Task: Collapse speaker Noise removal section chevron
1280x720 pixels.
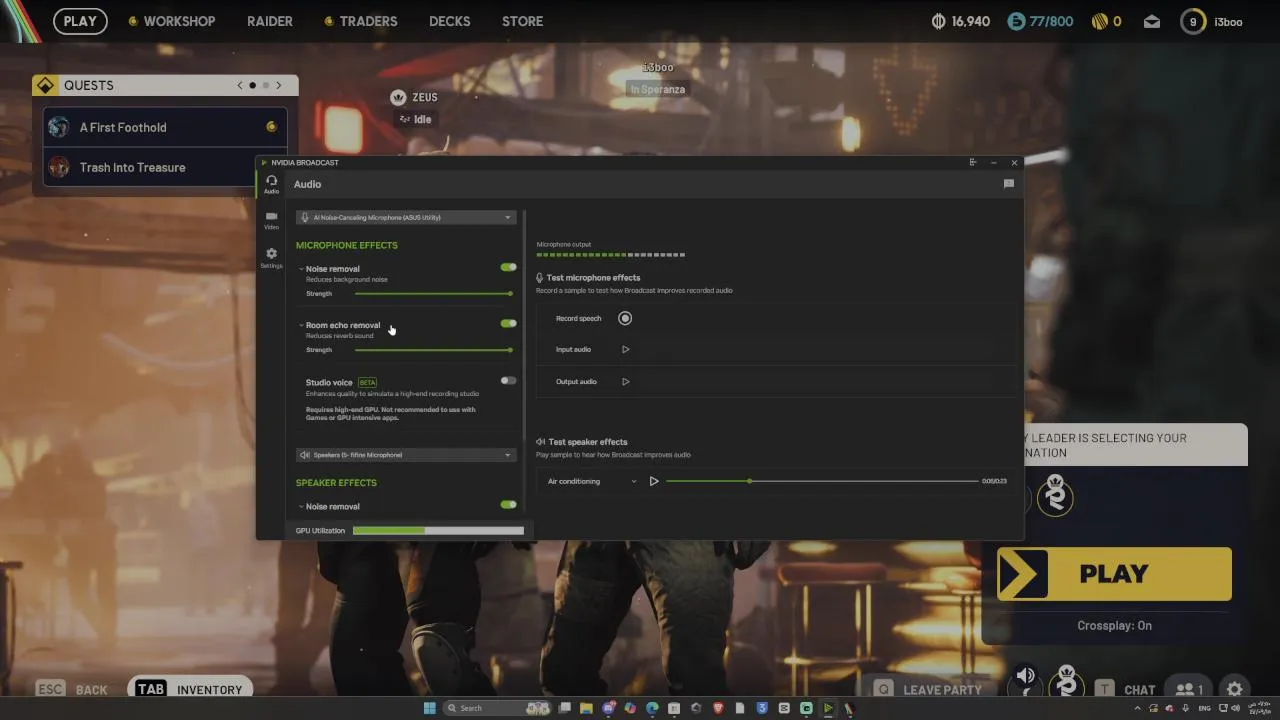Action: click(x=301, y=507)
